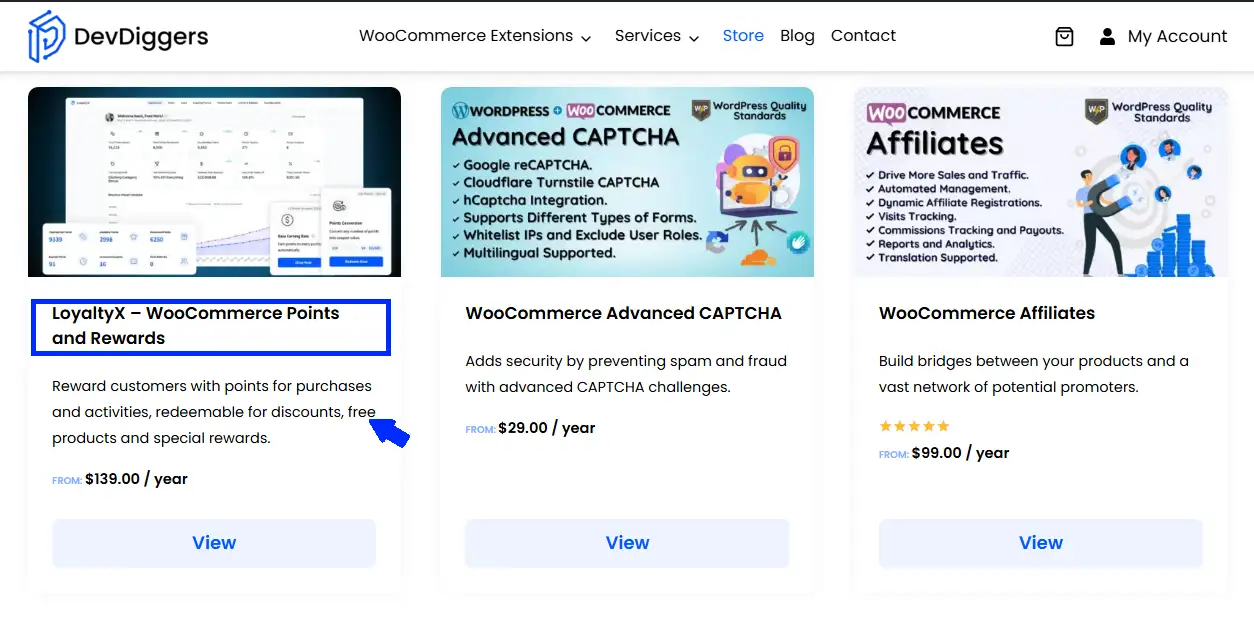Open the shopping cart icon
The width and height of the screenshot is (1254, 621).
pyautogui.click(x=1065, y=36)
